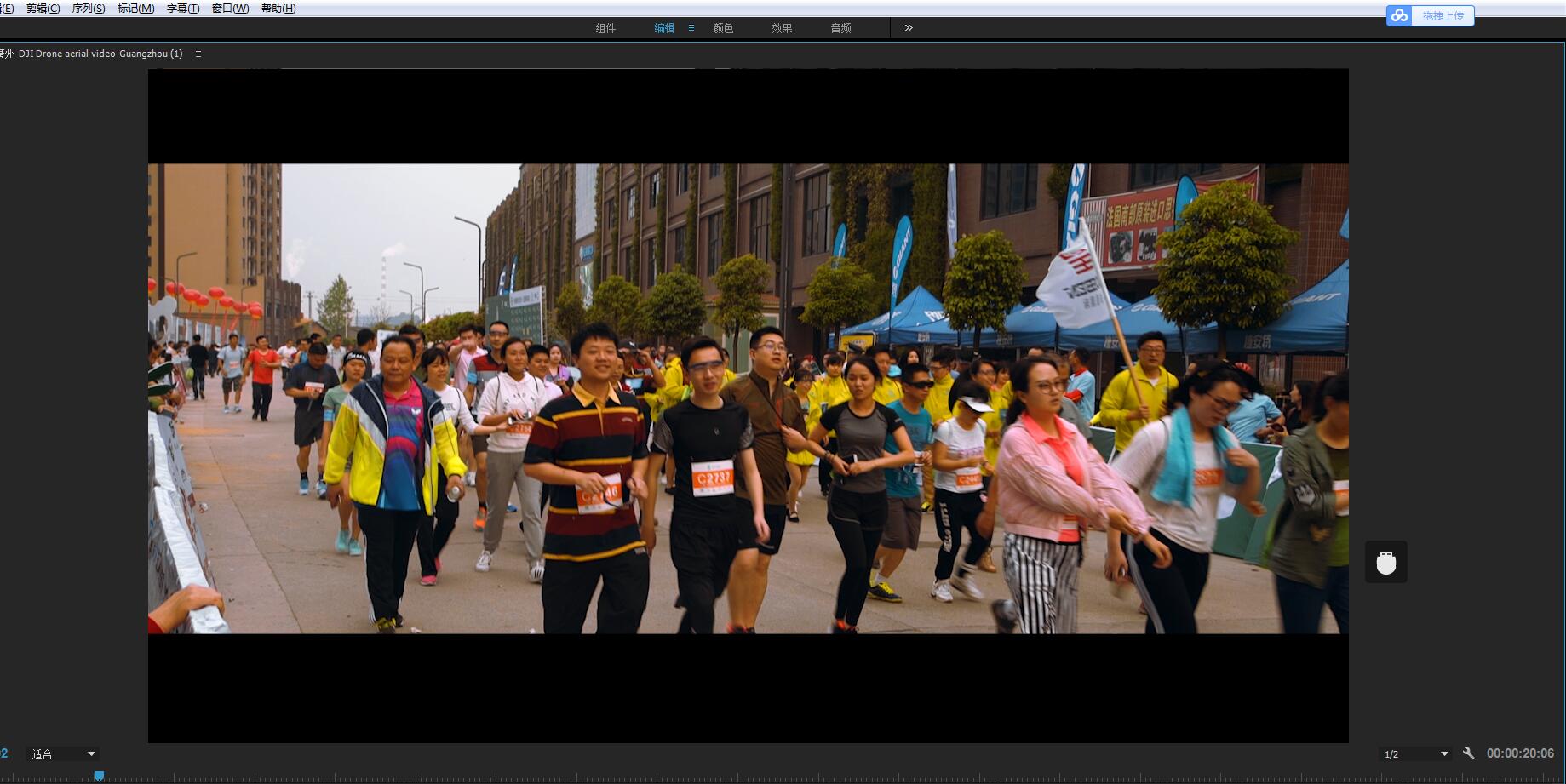
Task: Click the Baidu cloud upload icon
Action: point(1399,16)
